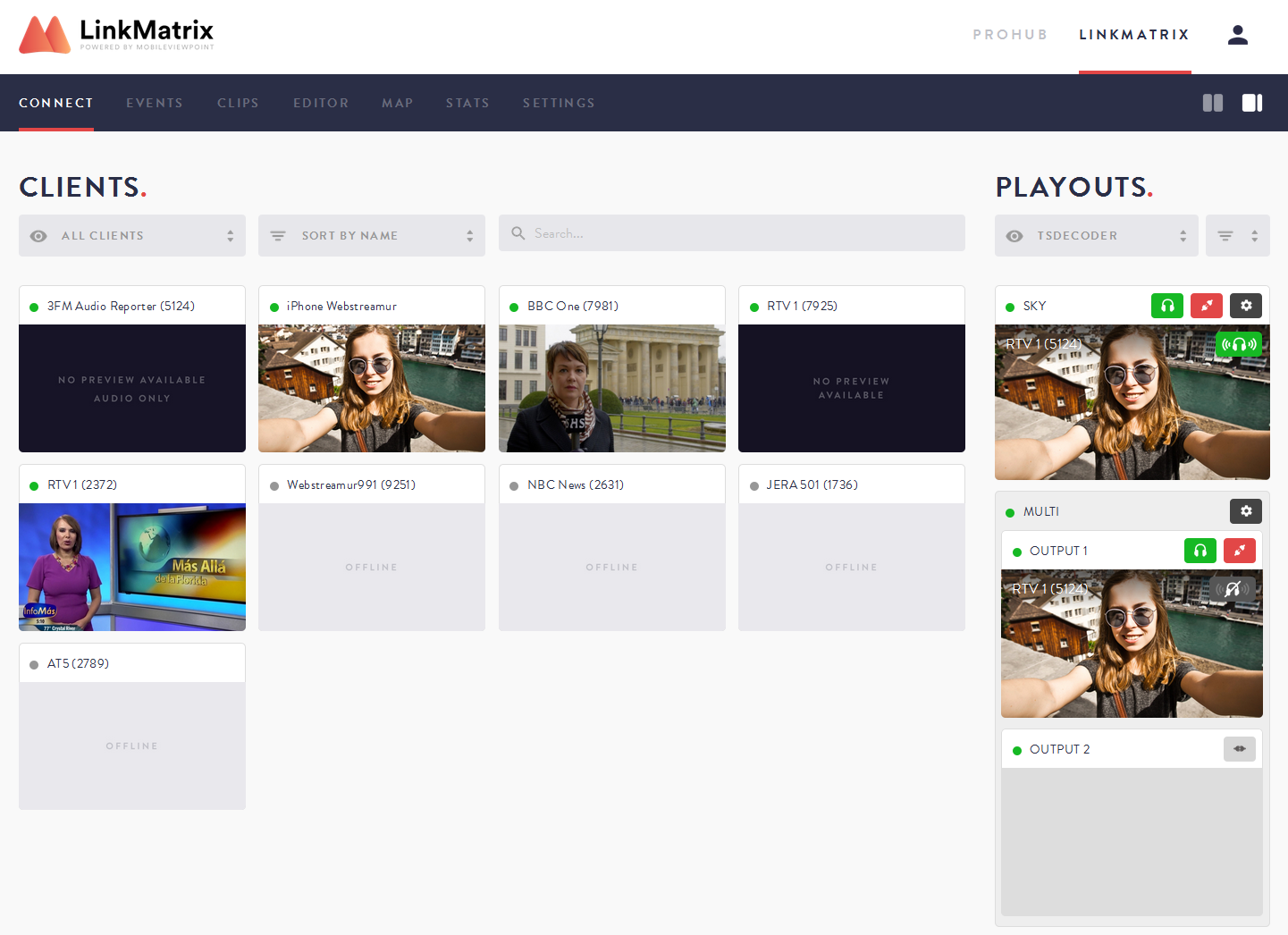Select the RTV 1 (7925) no-preview tile
This screenshot has height=935, width=1288.
852,388
